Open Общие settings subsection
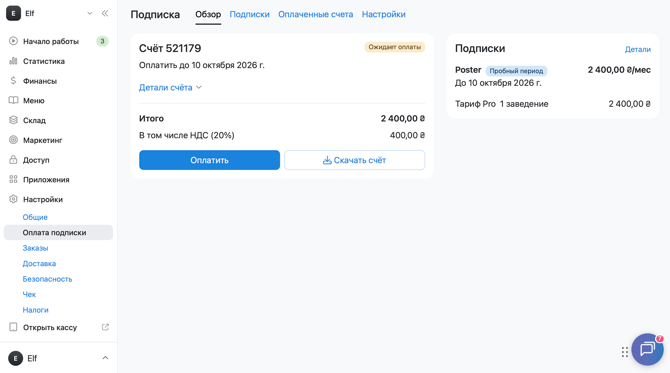The height and width of the screenshot is (373, 670). click(35, 217)
